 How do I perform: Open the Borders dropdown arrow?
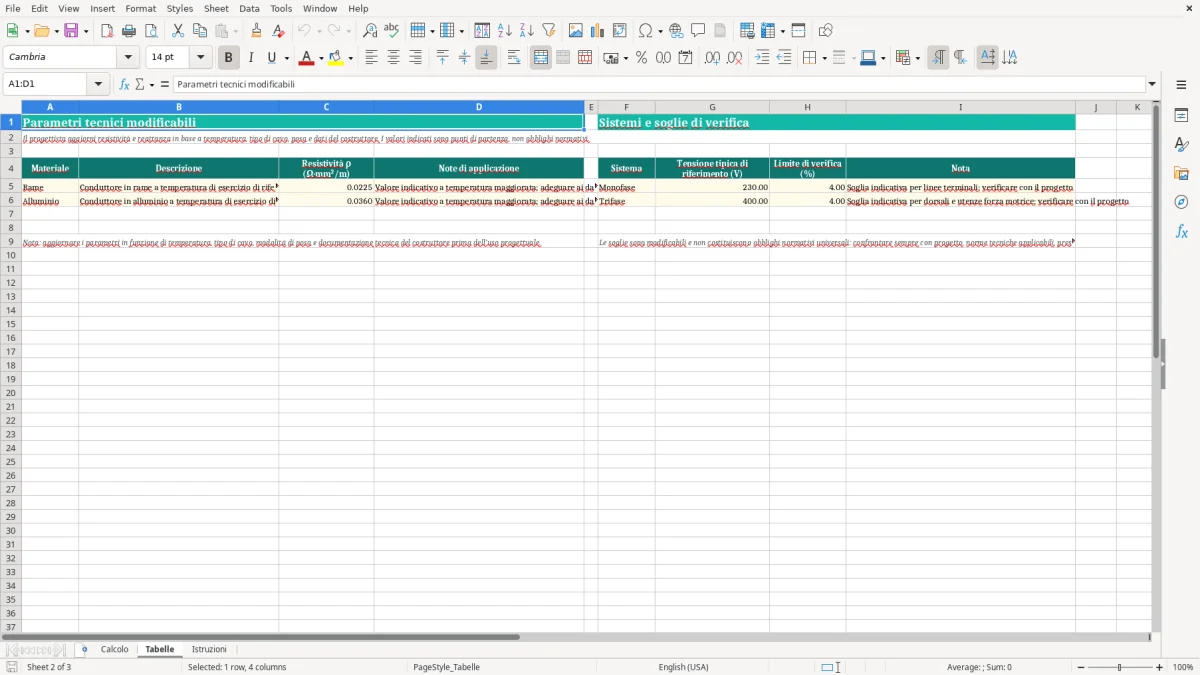point(823,58)
